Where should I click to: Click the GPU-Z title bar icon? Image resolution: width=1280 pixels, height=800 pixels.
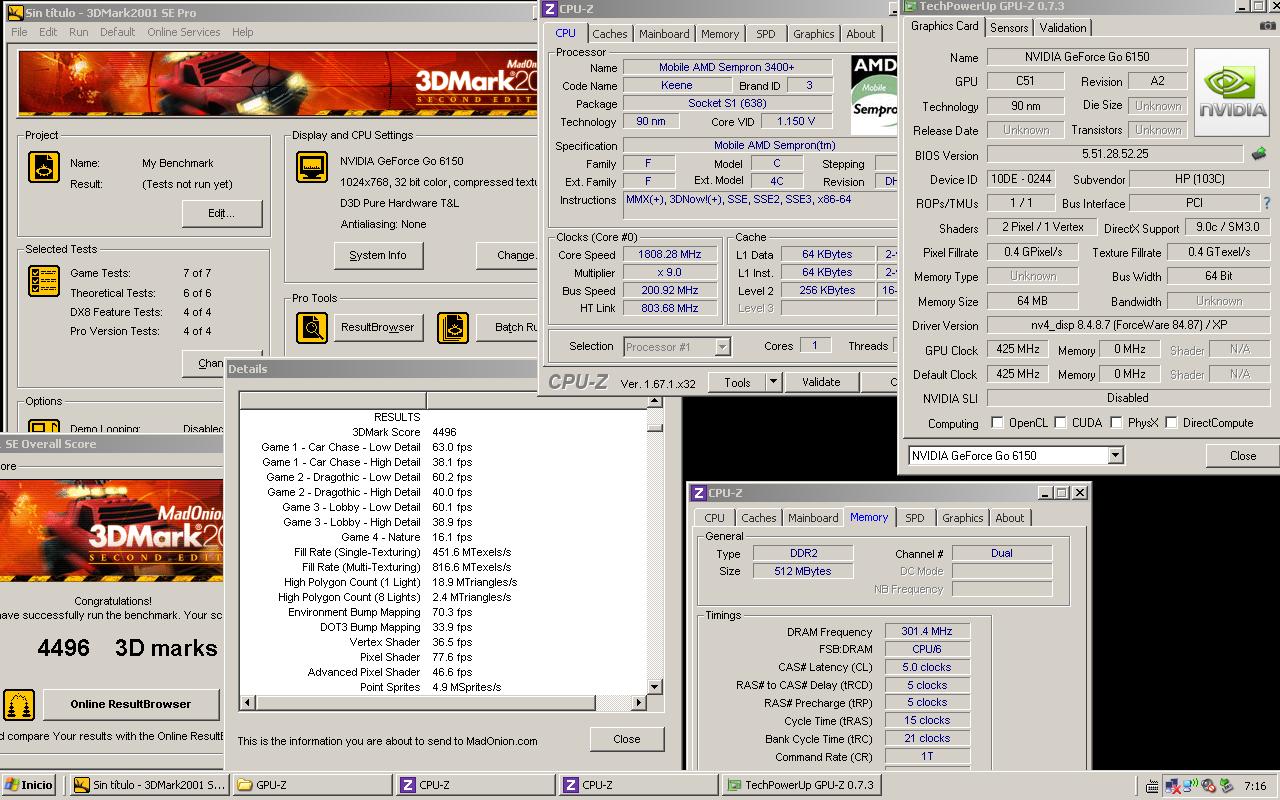[910, 6]
